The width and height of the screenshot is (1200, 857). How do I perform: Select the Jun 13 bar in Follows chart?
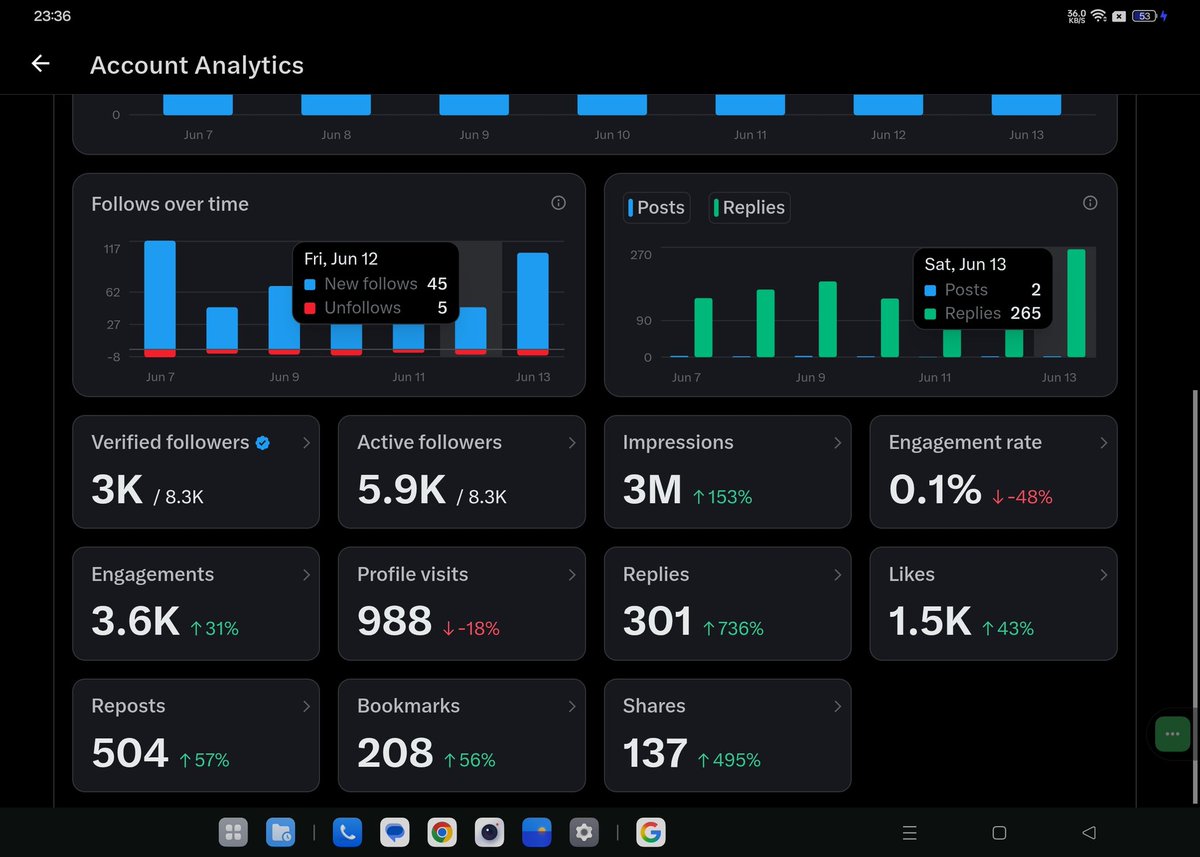click(x=532, y=303)
